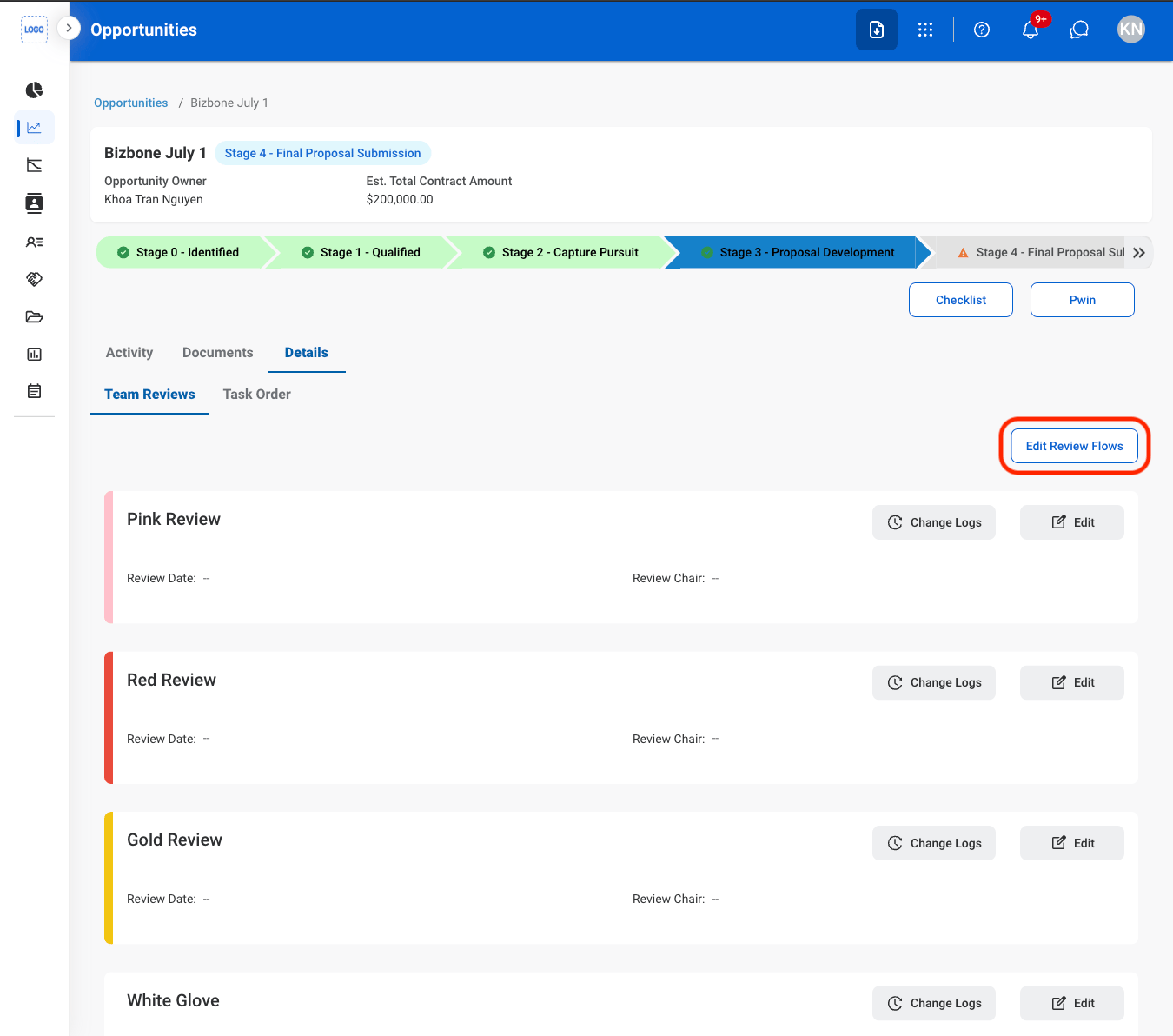This screenshot has height=1036, width=1173.
Task: Select the Team Reviews sub-tab
Action: tap(149, 394)
